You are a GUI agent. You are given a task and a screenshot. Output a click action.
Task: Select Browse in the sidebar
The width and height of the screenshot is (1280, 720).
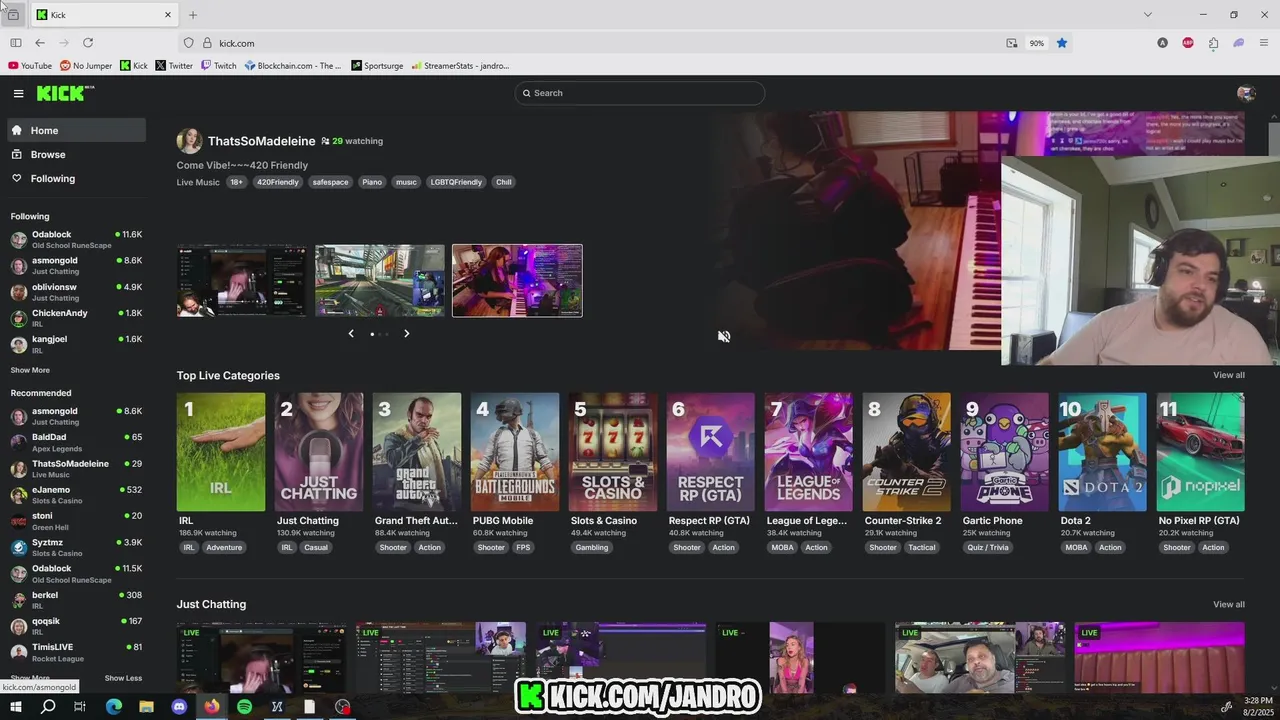(77, 154)
